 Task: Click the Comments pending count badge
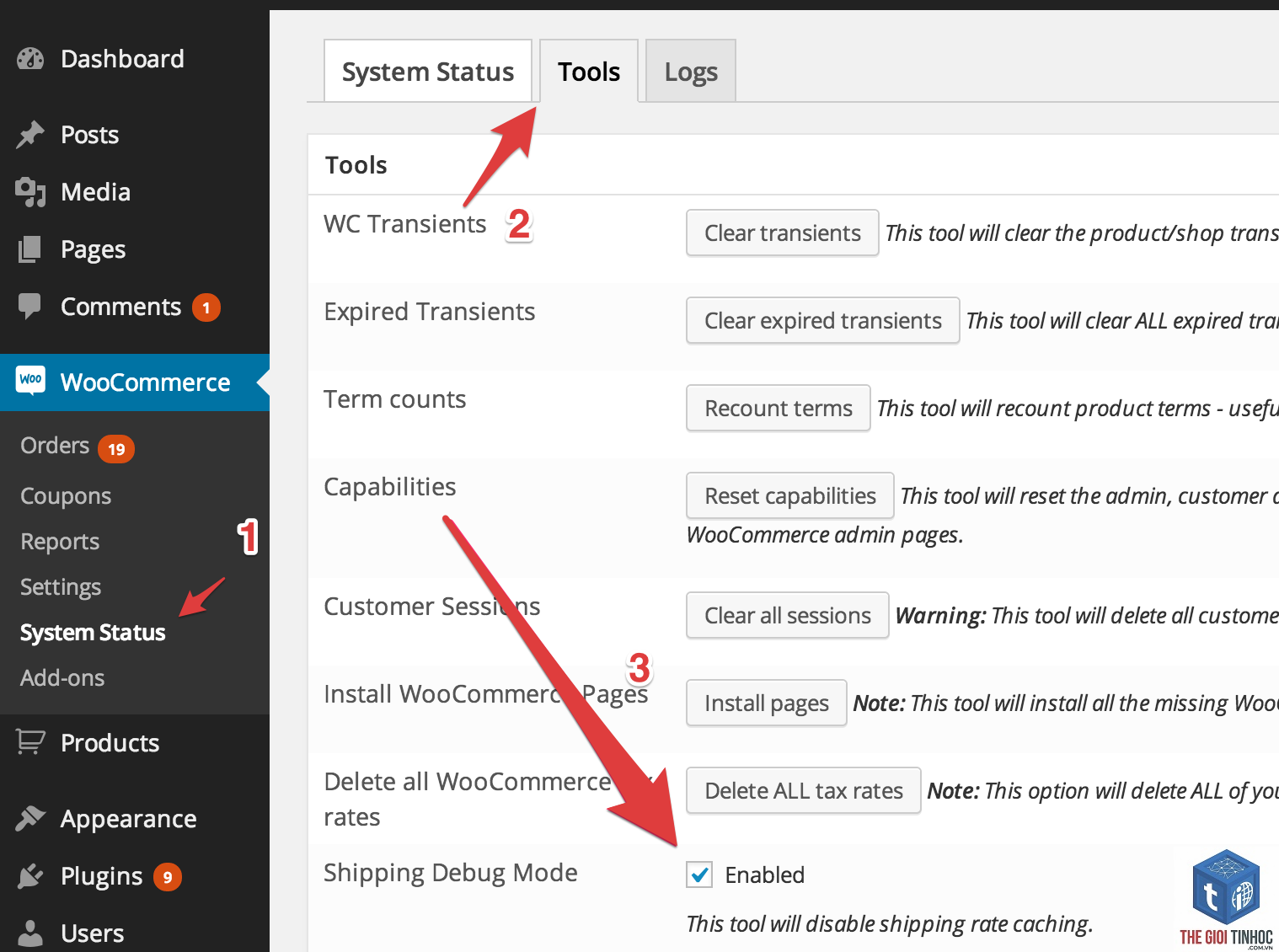pos(206,308)
